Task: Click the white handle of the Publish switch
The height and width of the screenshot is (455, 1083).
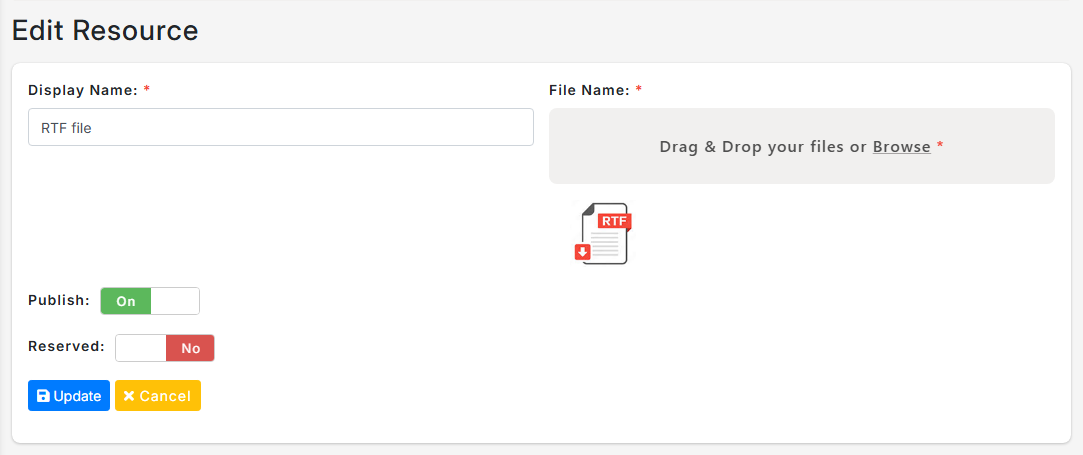Action: point(175,301)
